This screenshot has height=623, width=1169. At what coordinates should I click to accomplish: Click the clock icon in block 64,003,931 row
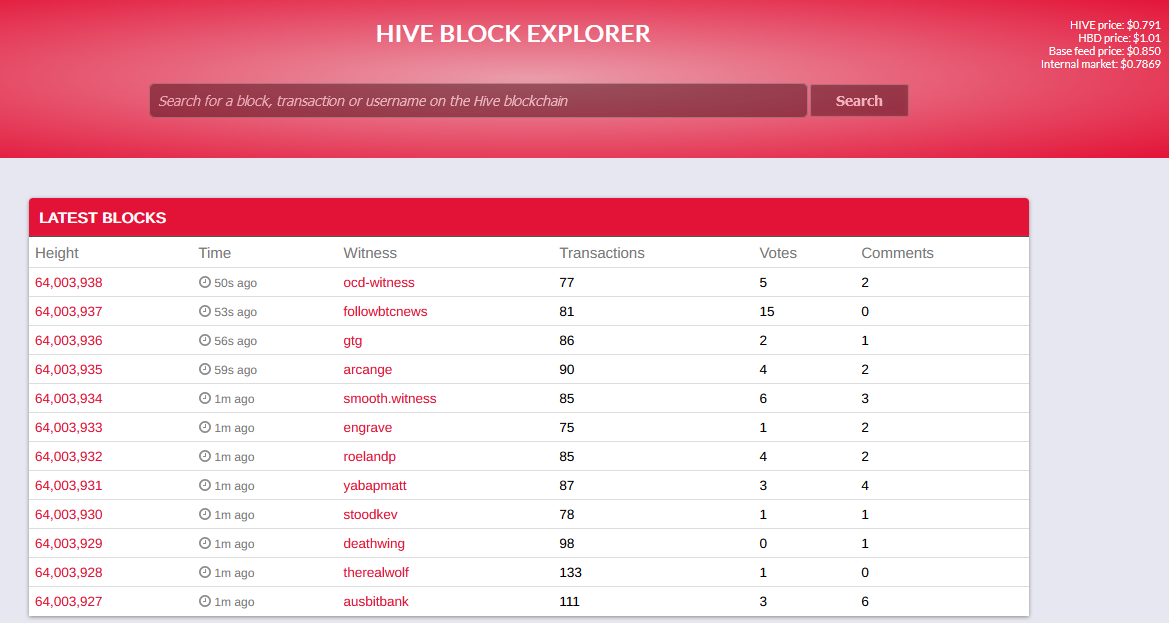[205, 486]
